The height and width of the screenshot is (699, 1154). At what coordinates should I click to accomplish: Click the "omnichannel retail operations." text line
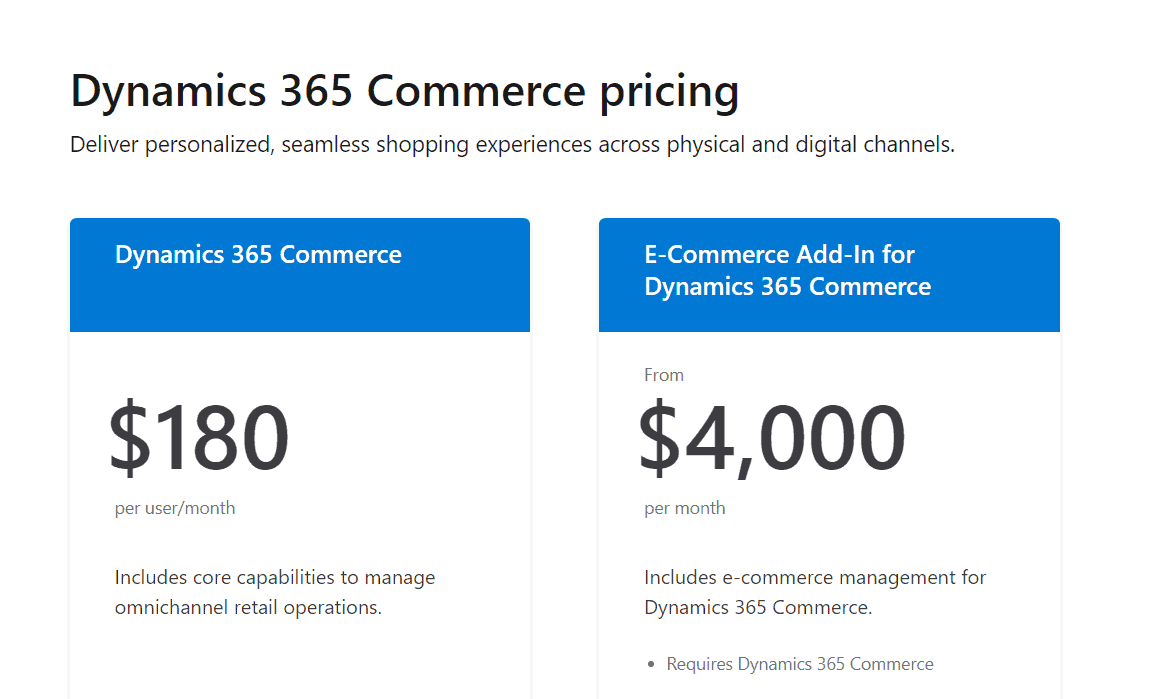(x=248, y=607)
